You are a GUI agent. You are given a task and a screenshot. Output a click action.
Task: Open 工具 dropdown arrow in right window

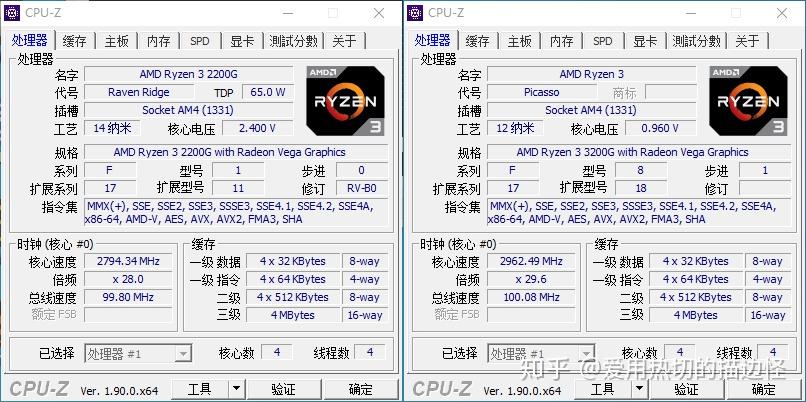(x=639, y=389)
